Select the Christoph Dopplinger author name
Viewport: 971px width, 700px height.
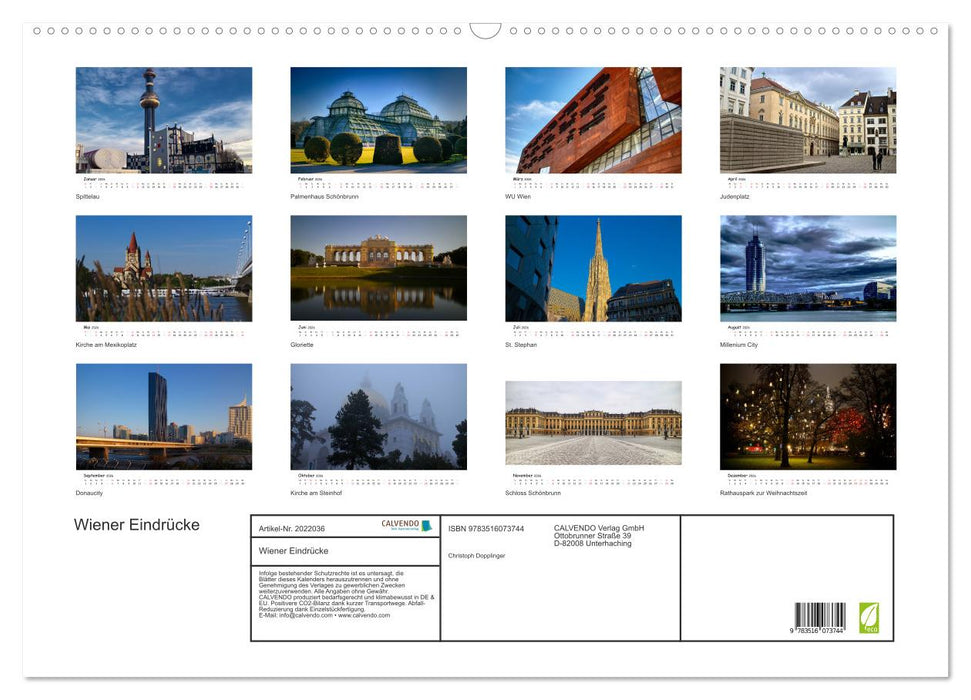click(x=476, y=555)
